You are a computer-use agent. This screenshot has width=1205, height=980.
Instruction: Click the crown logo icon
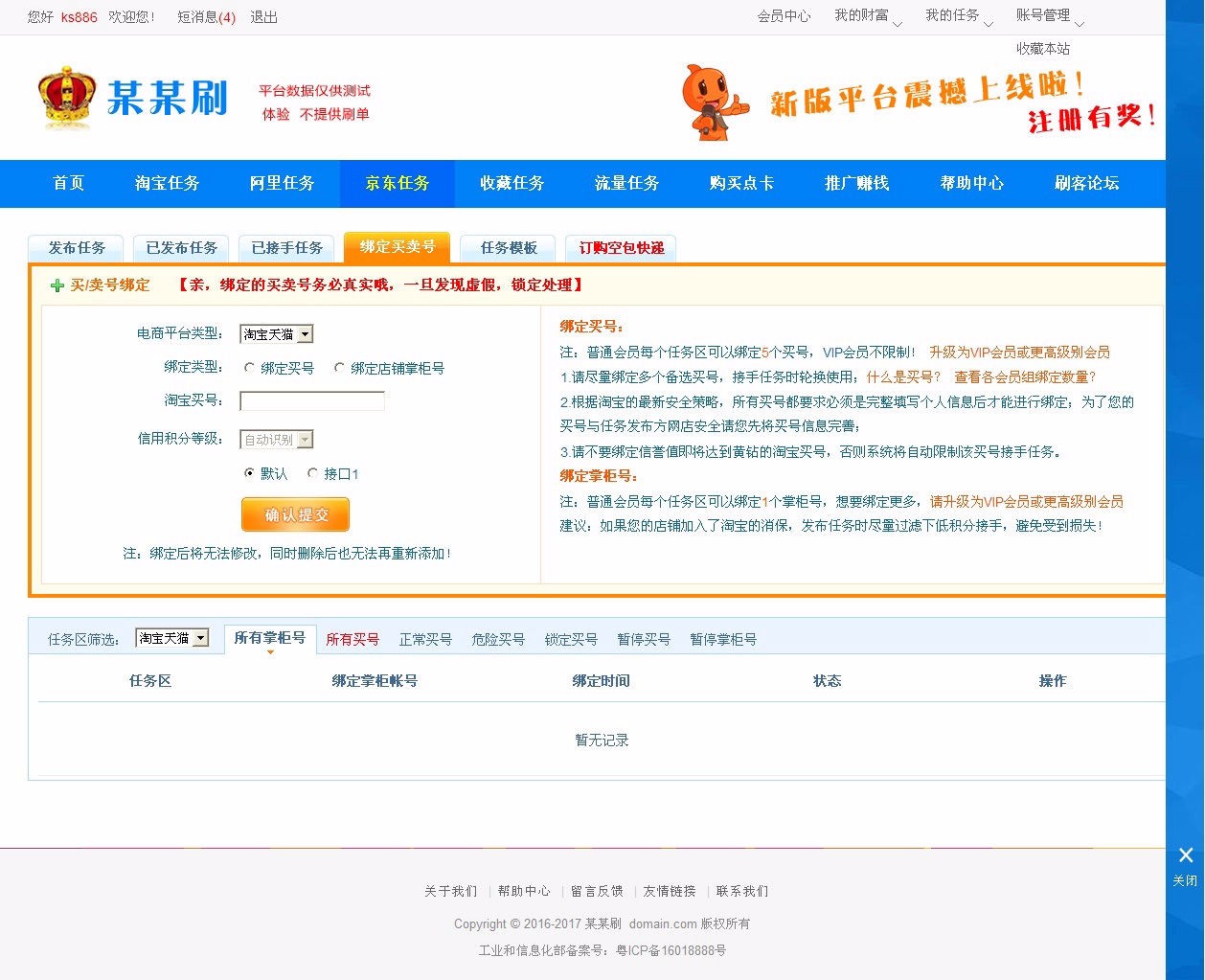[66, 98]
